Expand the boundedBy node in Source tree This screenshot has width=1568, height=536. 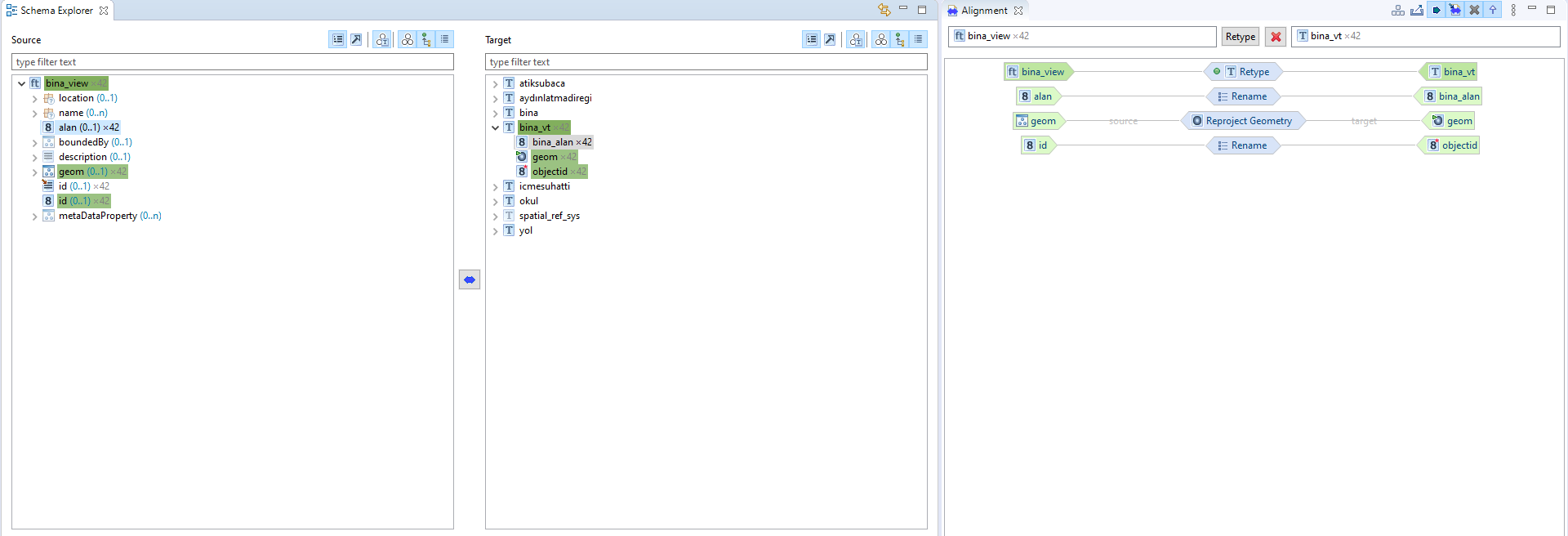tap(34, 143)
